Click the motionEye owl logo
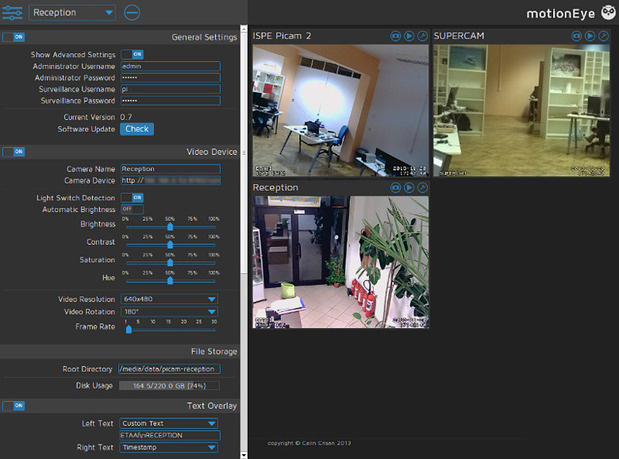The height and width of the screenshot is (459, 619). click(x=606, y=14)
